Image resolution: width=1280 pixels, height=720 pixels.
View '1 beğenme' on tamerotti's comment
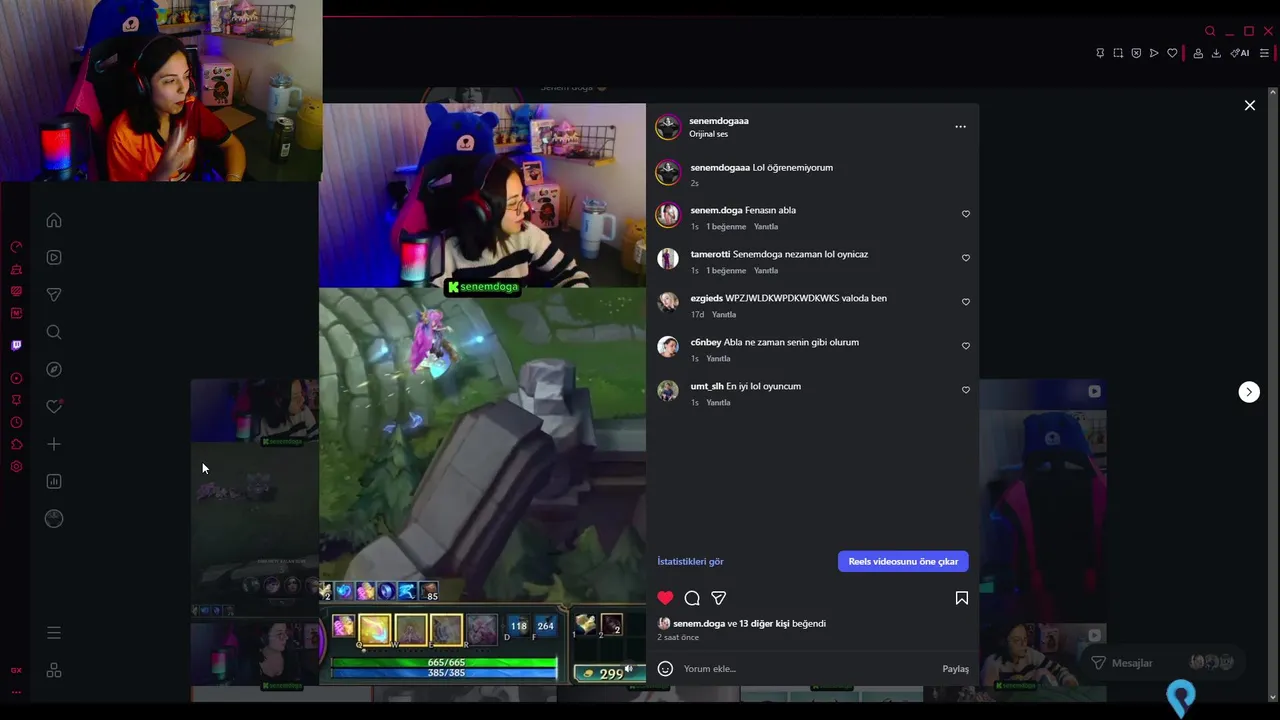click(726, 271)
